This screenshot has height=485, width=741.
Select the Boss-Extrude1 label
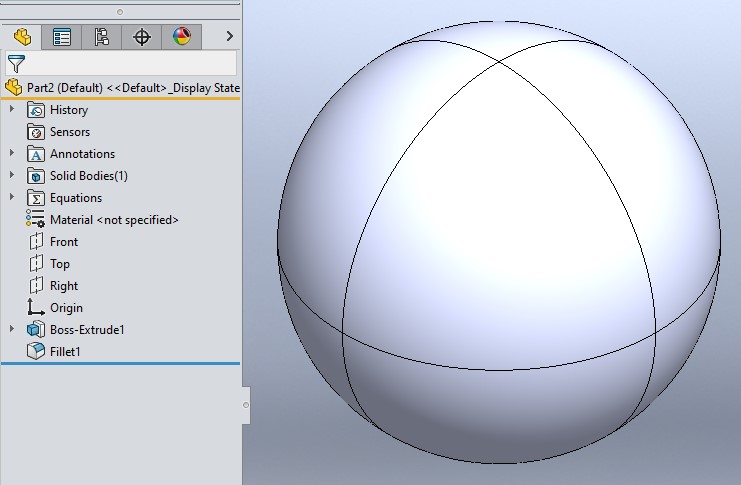(x=87, y=330)
